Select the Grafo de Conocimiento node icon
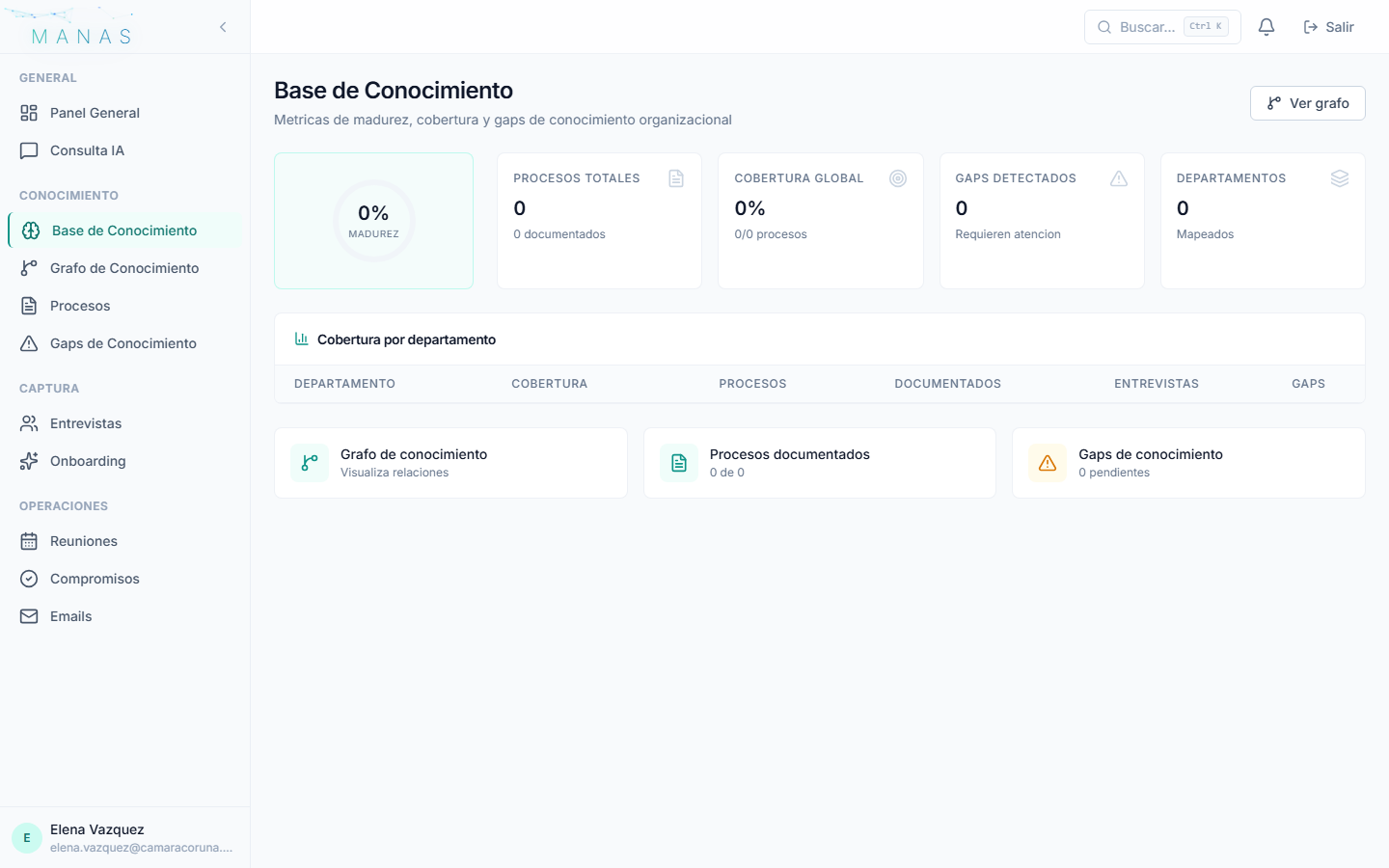This screenshot has height=868, width=1389. 29,267
